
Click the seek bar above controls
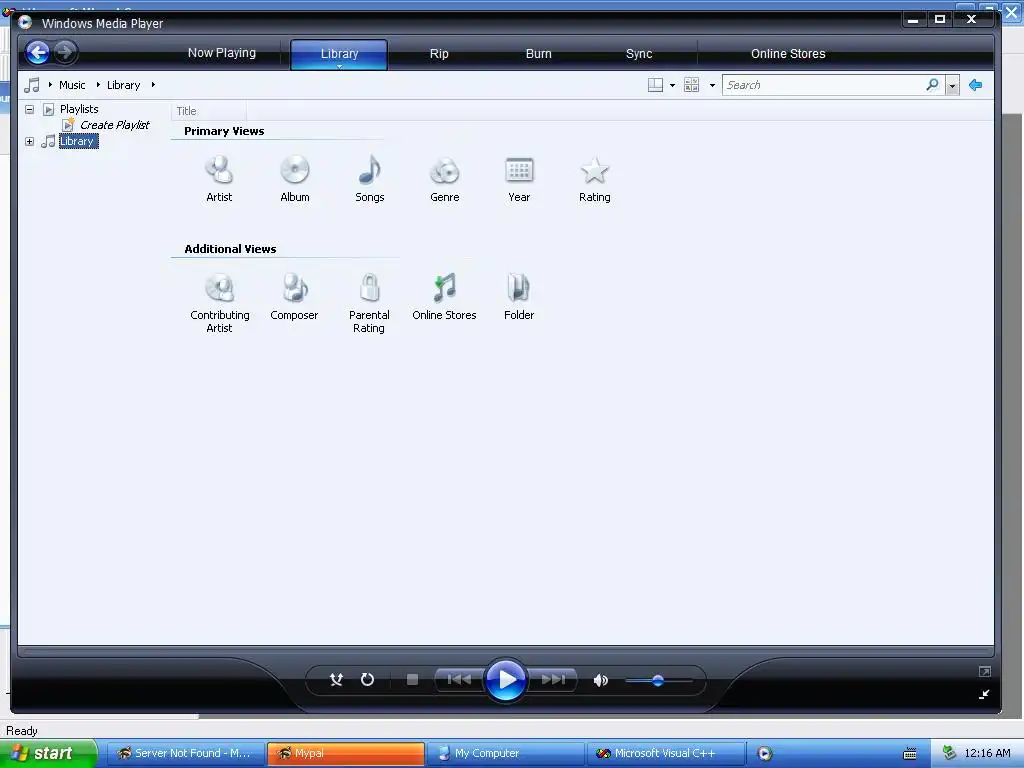pos(506,651)
